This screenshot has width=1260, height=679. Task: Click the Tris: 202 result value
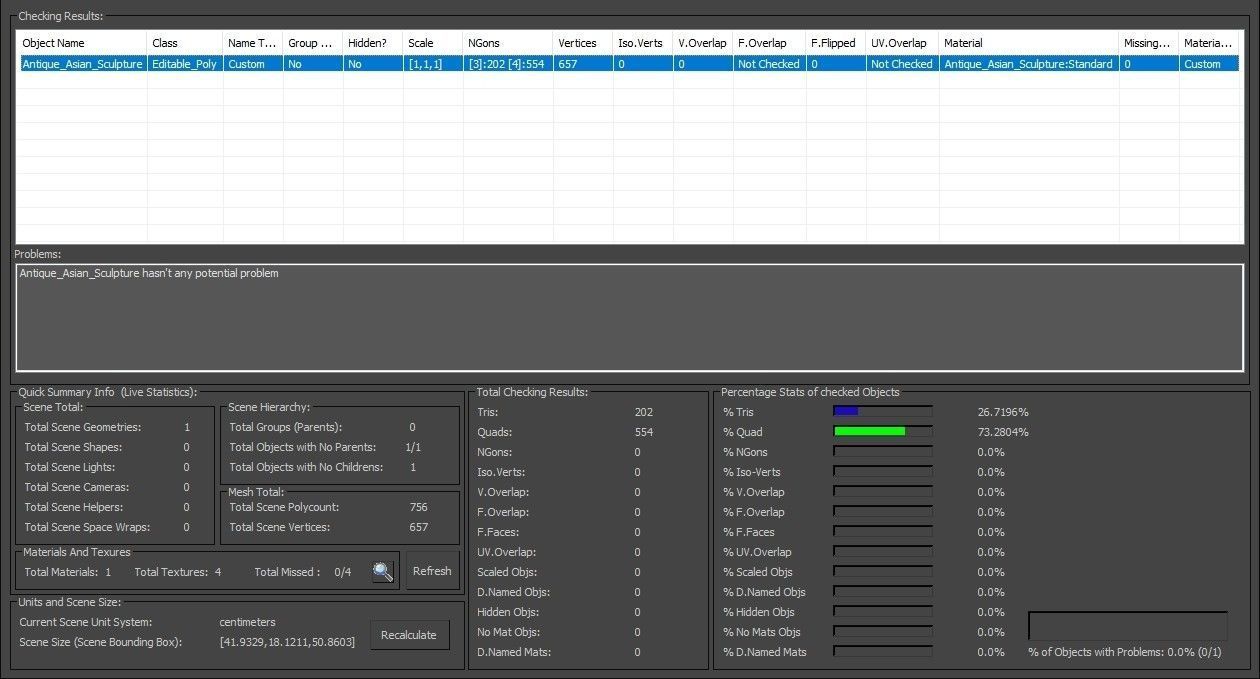click(x=644, y=412)
